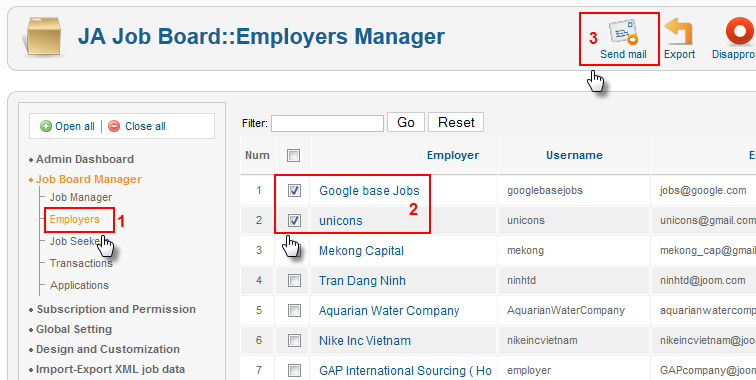
Task: Expand Subscription and Permission section
Action: tap(116, 309)
